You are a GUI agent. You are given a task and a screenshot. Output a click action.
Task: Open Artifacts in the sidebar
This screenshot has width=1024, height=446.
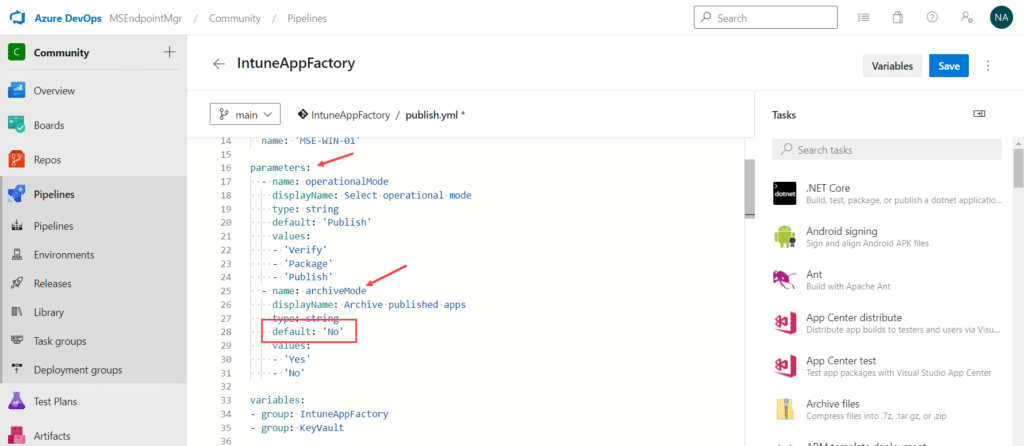pos(52,436)
